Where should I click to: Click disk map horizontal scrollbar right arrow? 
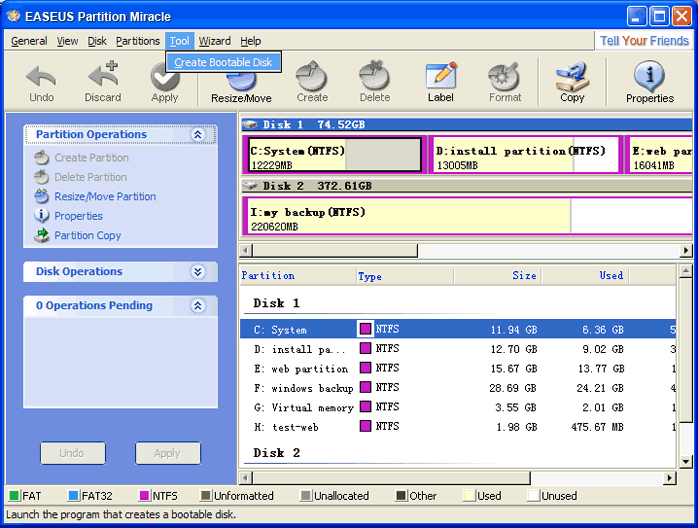(686, 251)
